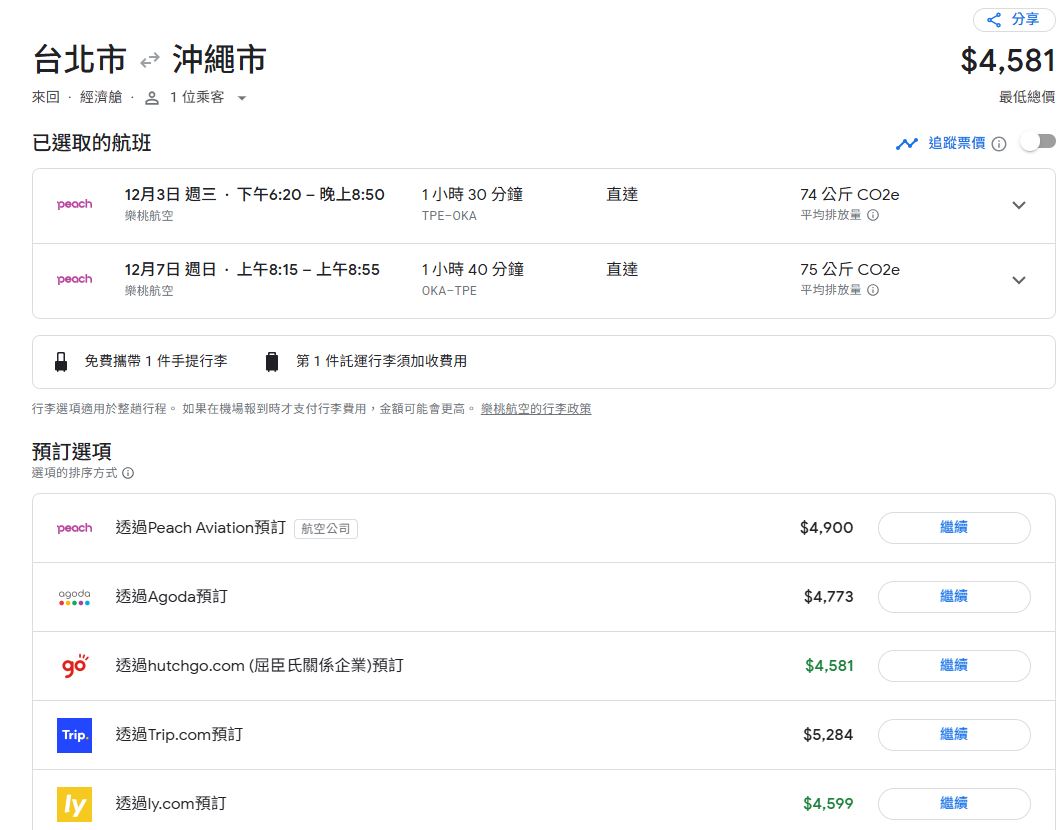
Task: Click the 台北市 origin city text
Action: [80, 60]
